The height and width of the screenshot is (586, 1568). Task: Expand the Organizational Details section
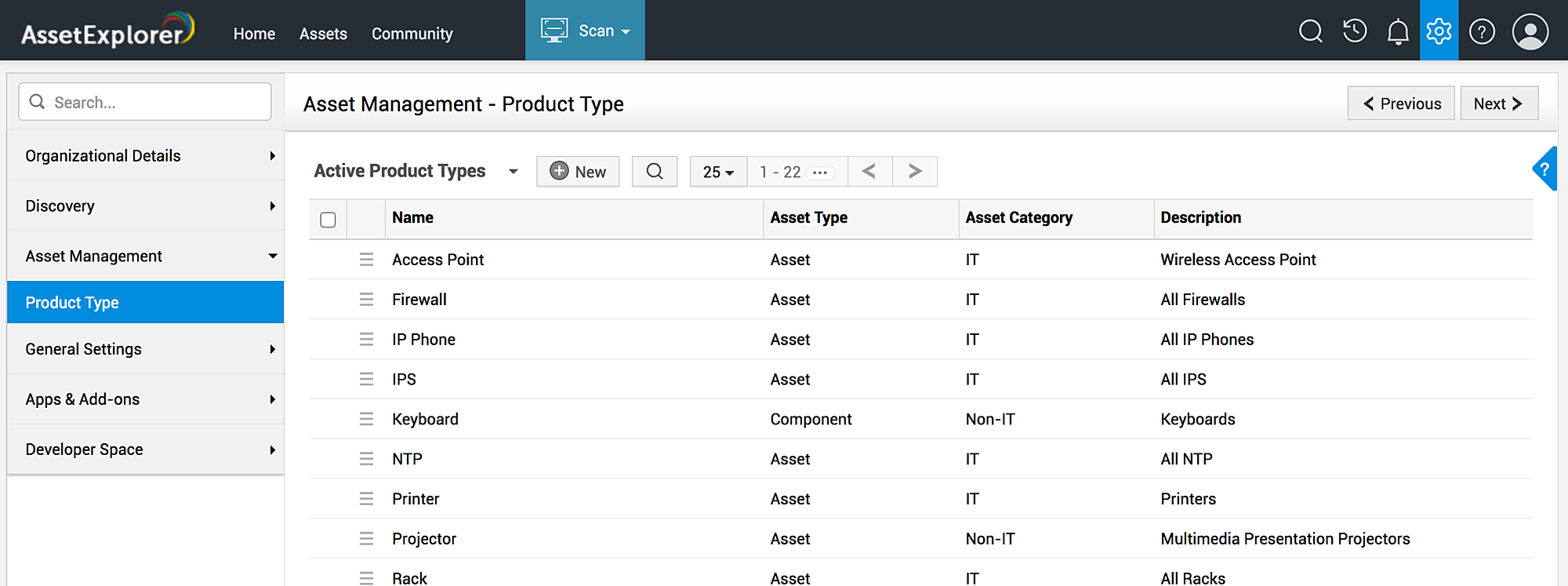click(145, 155)
